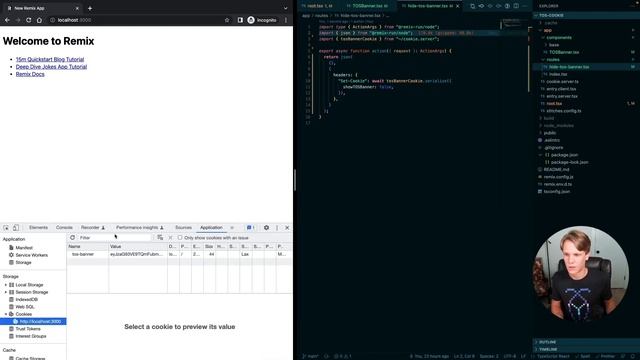
Task: Expand Local Storage tree arrow
Action: [6, 285]
